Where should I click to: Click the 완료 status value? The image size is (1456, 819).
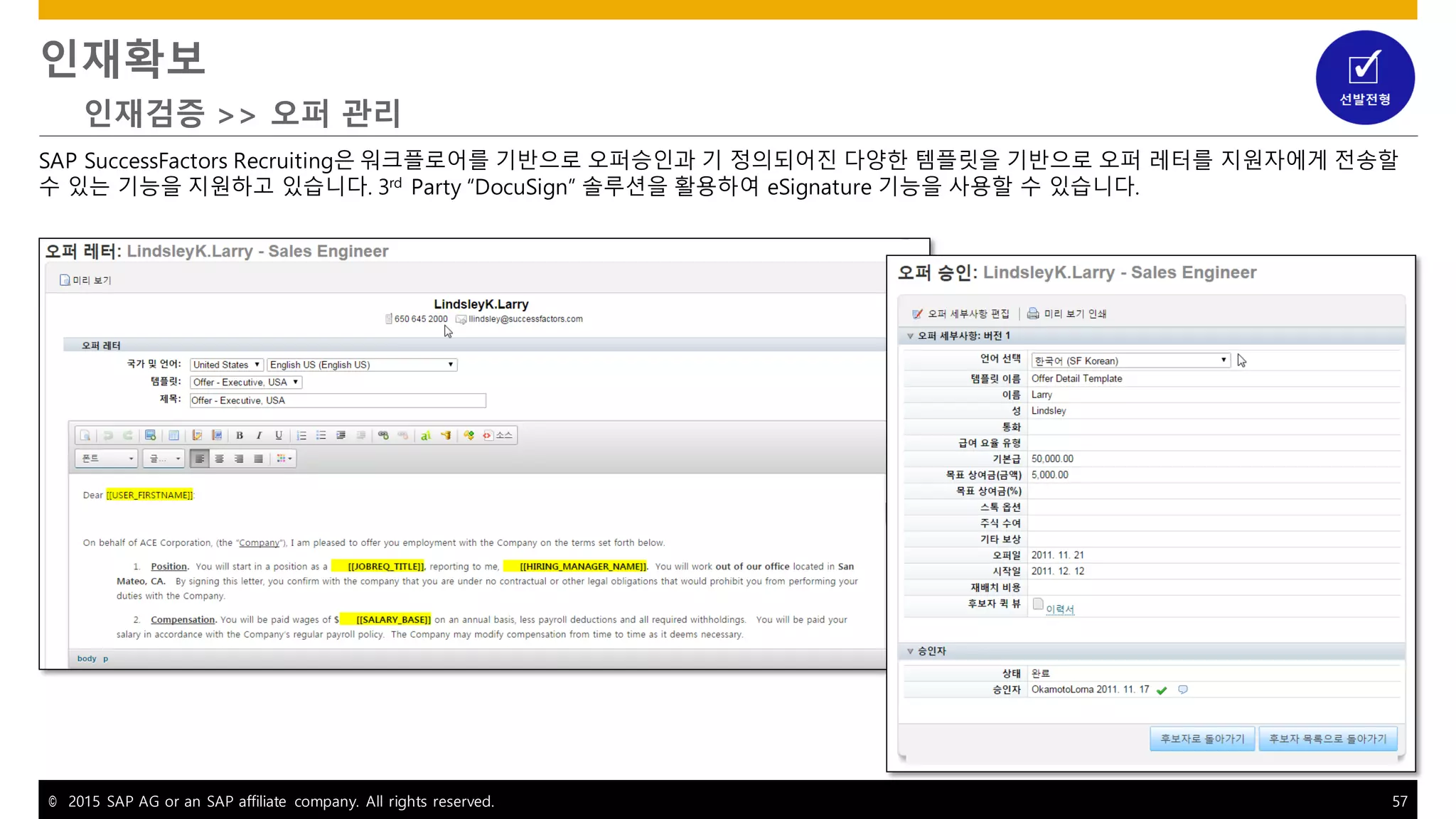pos(1040,674)
